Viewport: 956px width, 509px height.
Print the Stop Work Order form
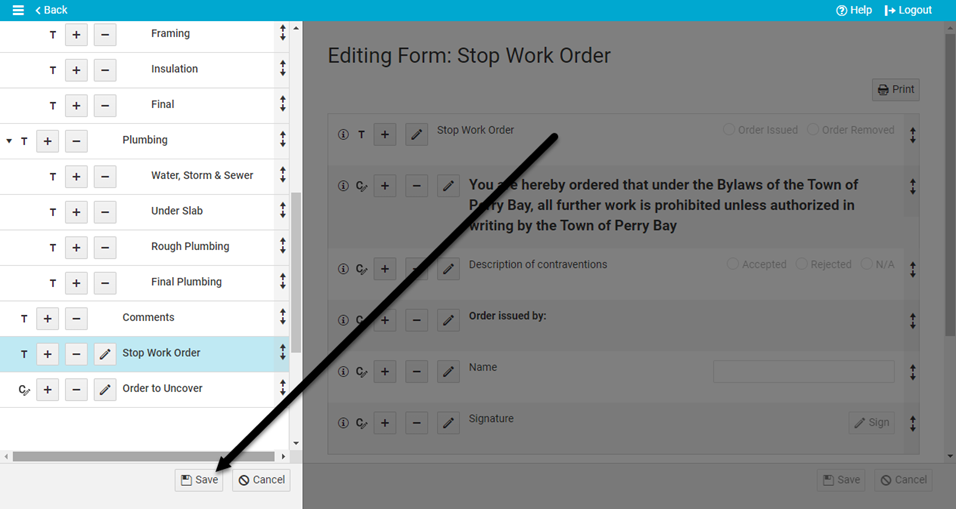(896, 90)
